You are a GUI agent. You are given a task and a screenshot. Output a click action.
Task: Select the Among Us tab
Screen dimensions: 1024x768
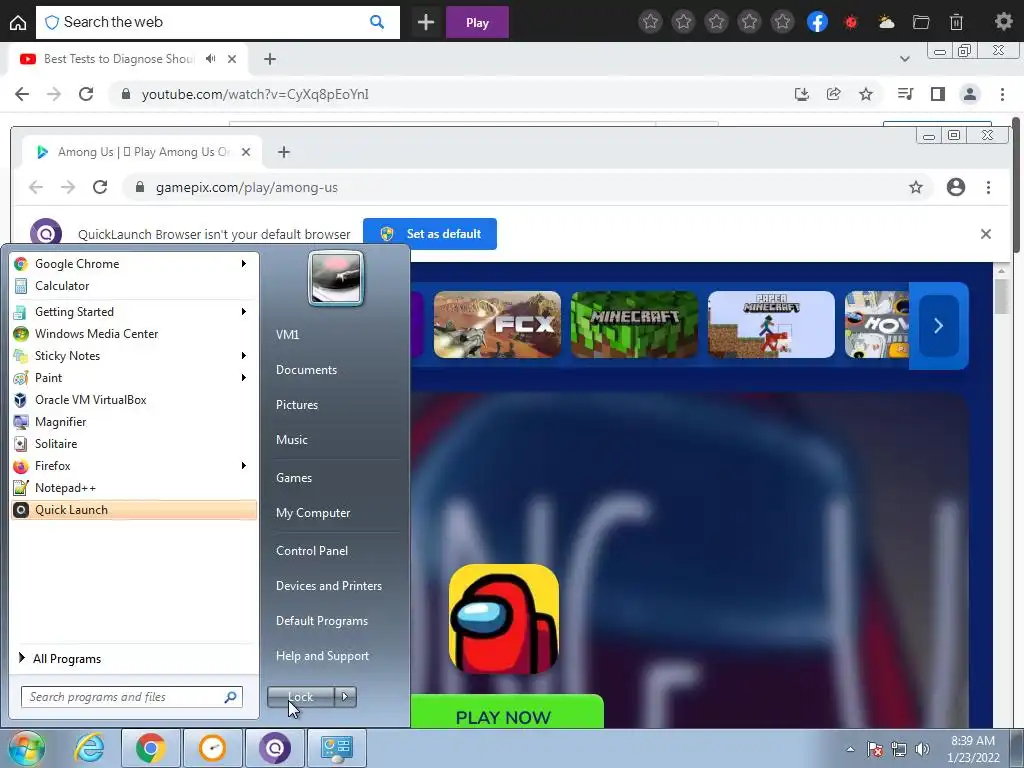coord(142,152)
